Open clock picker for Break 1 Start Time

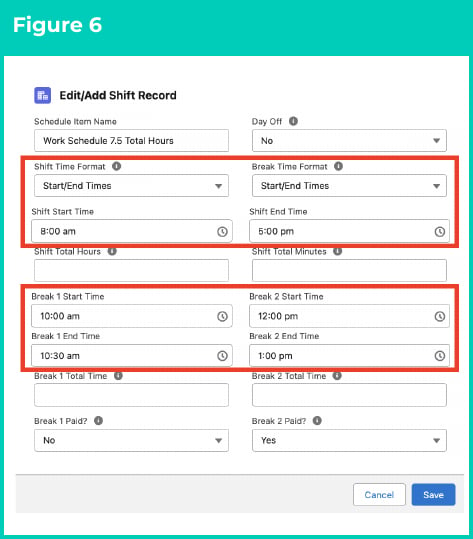click(222, 316)
